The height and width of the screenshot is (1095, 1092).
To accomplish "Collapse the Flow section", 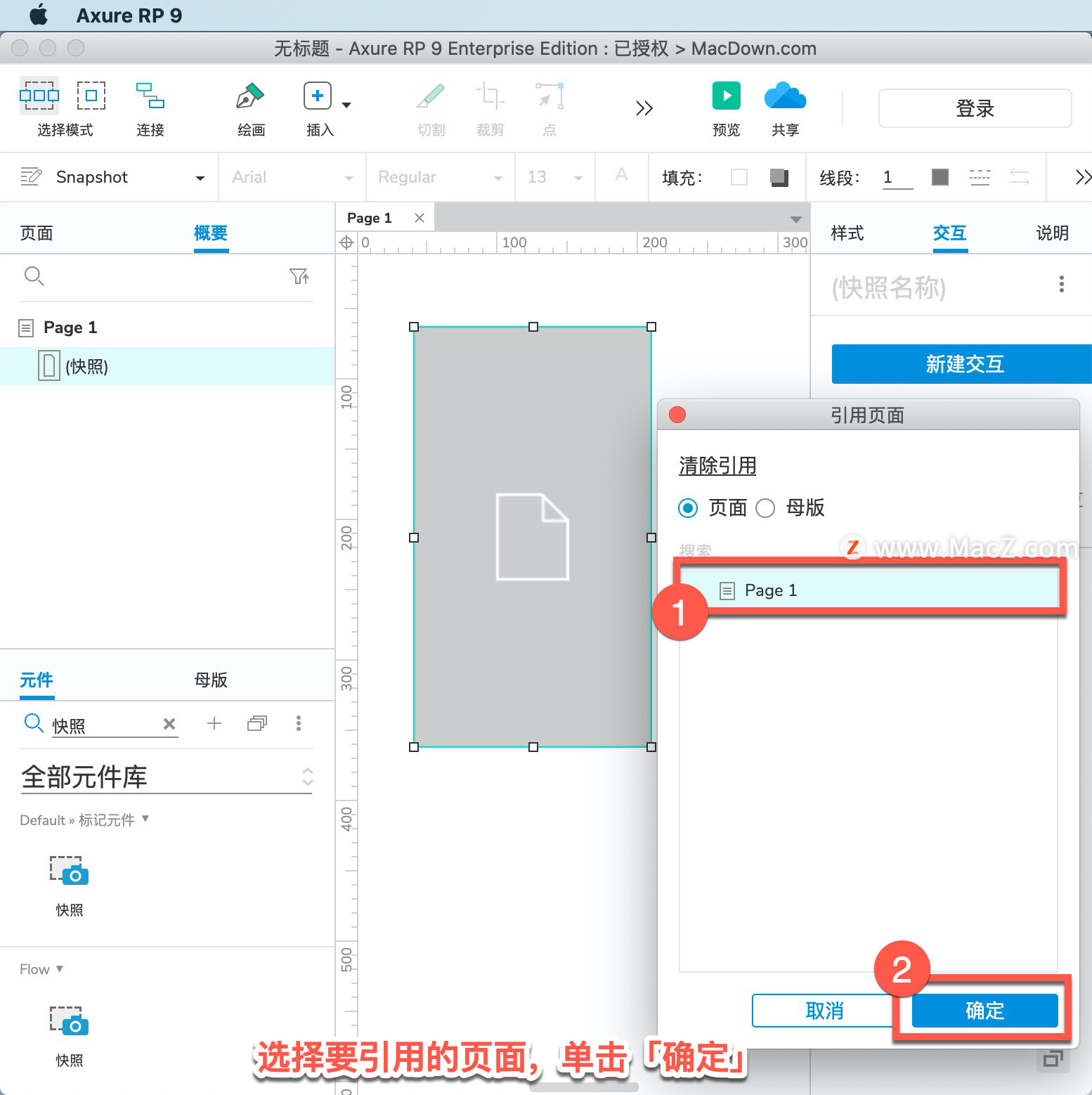I will pos(60,968).
